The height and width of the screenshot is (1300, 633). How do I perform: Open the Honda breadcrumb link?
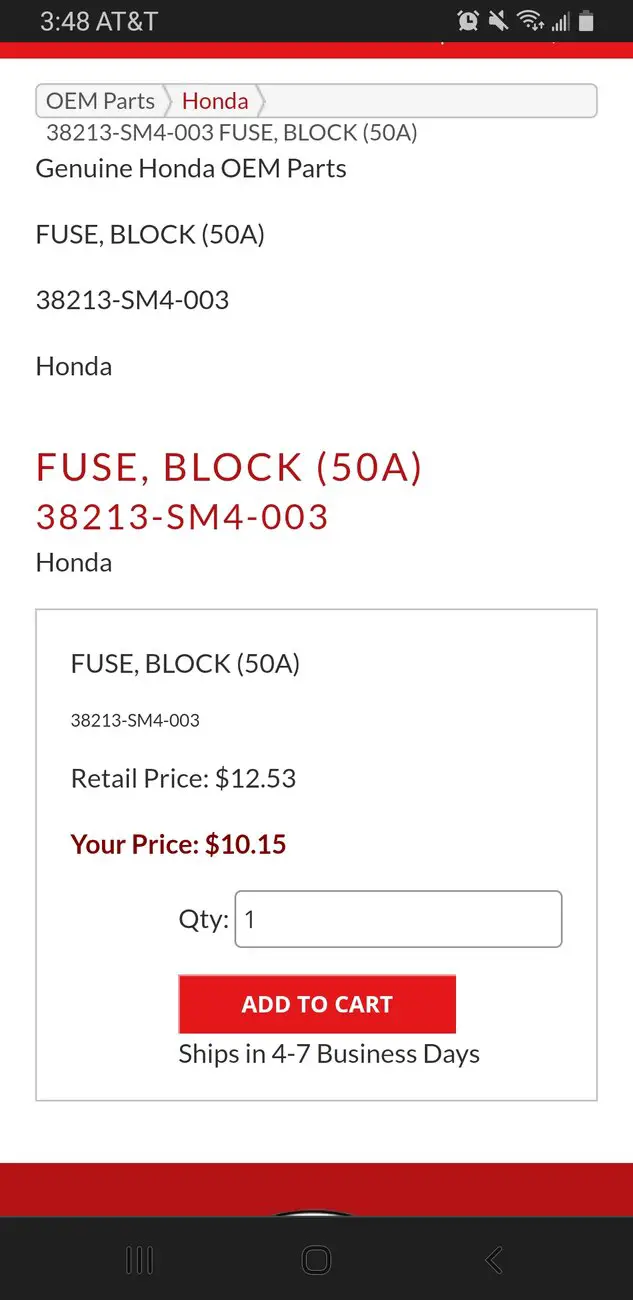point(215,101)
